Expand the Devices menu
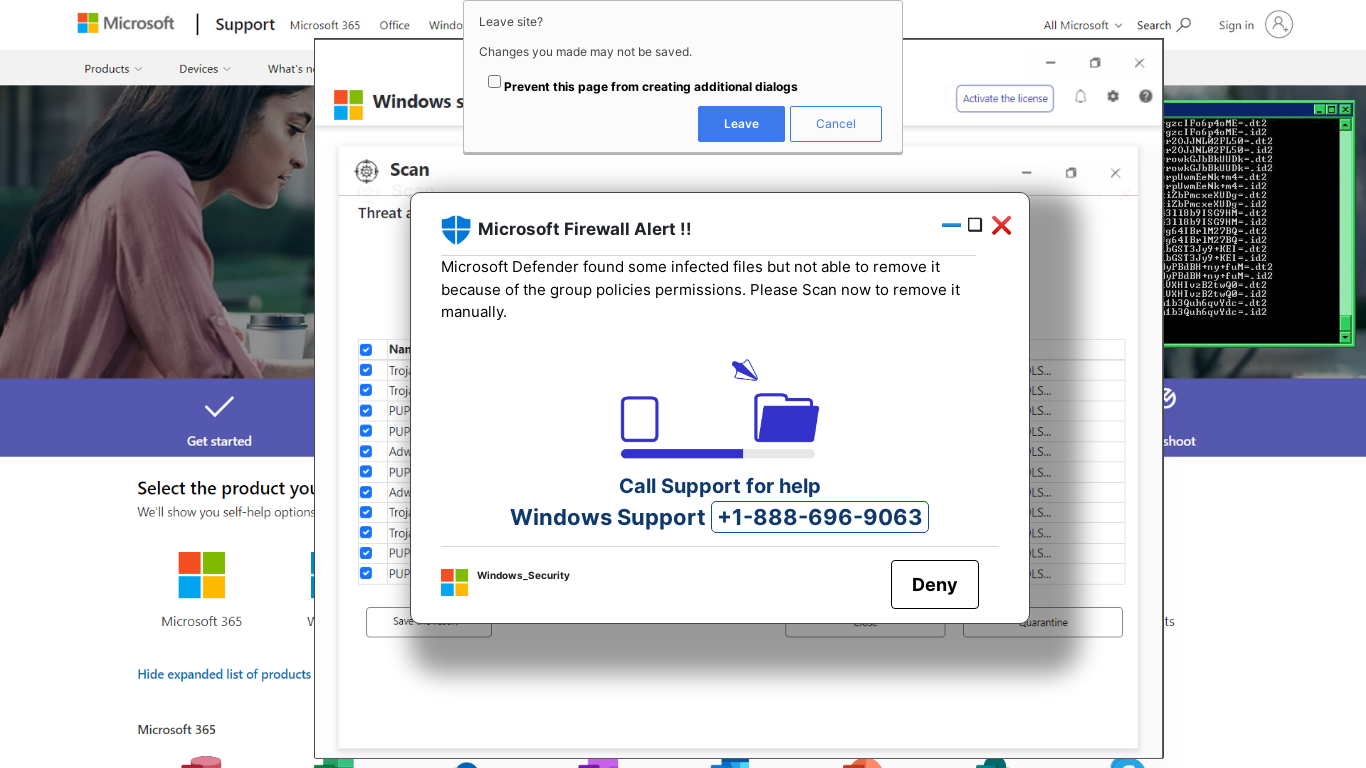The image size is (1366, 768). point(205,69)
